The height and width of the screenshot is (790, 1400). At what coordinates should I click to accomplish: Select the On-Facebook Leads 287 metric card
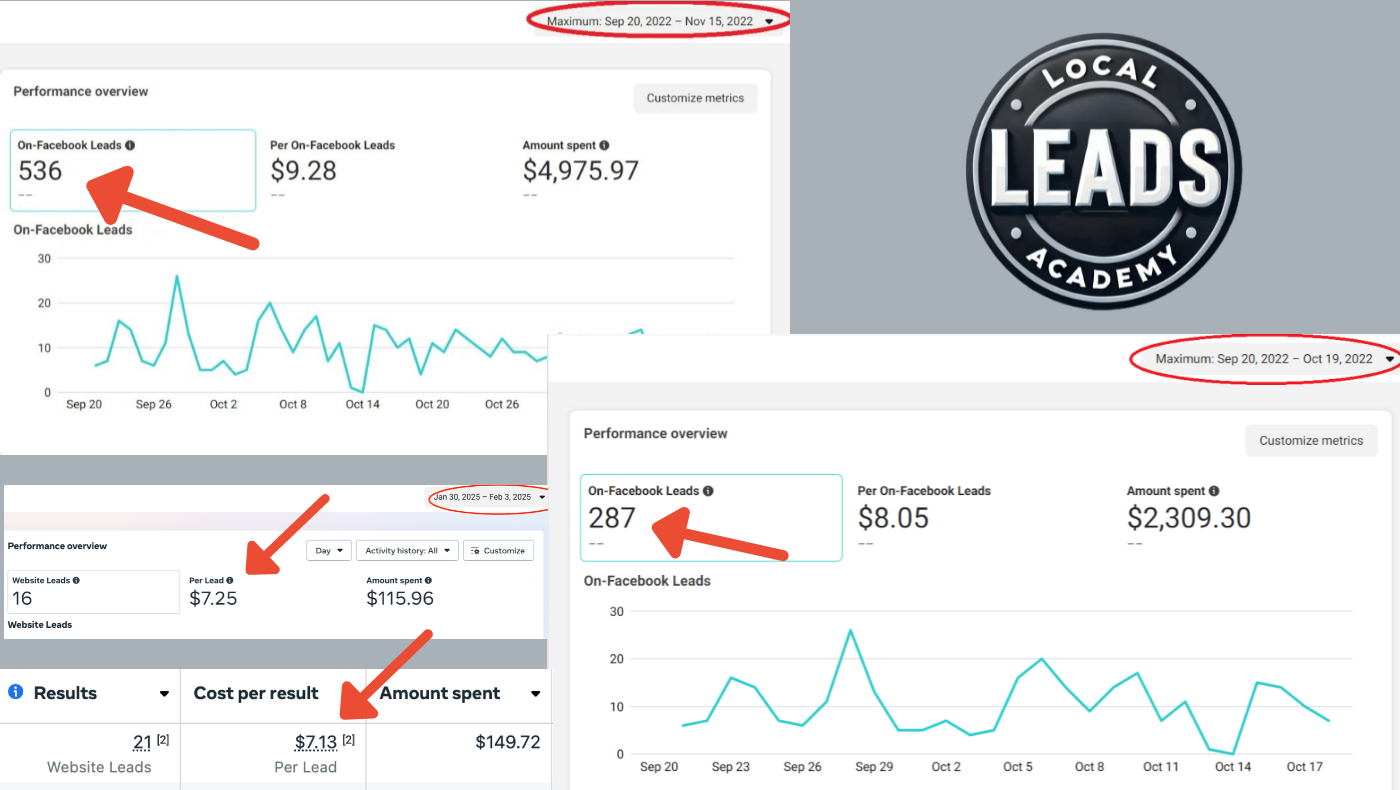coord(711,517)
